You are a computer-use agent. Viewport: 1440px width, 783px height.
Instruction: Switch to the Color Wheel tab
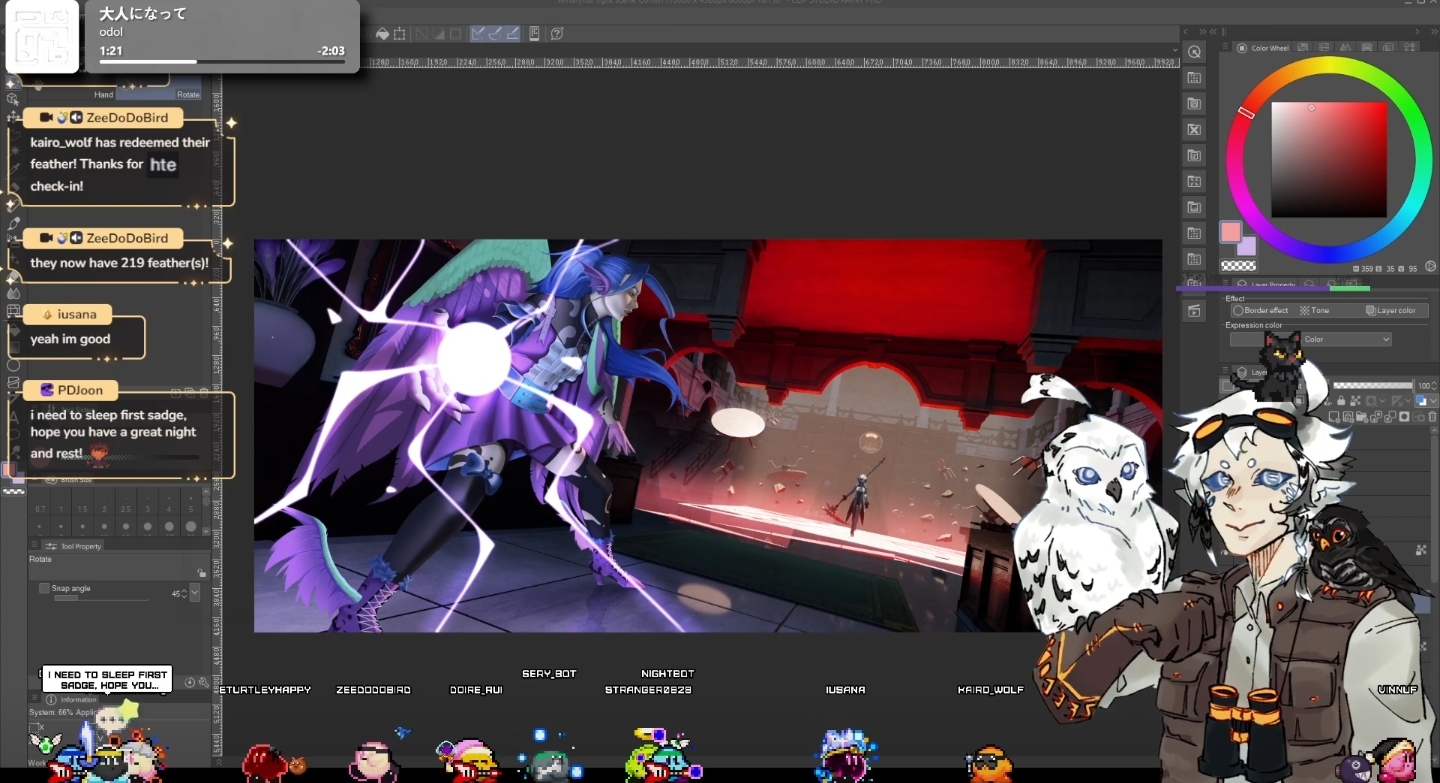(1264, 48)
